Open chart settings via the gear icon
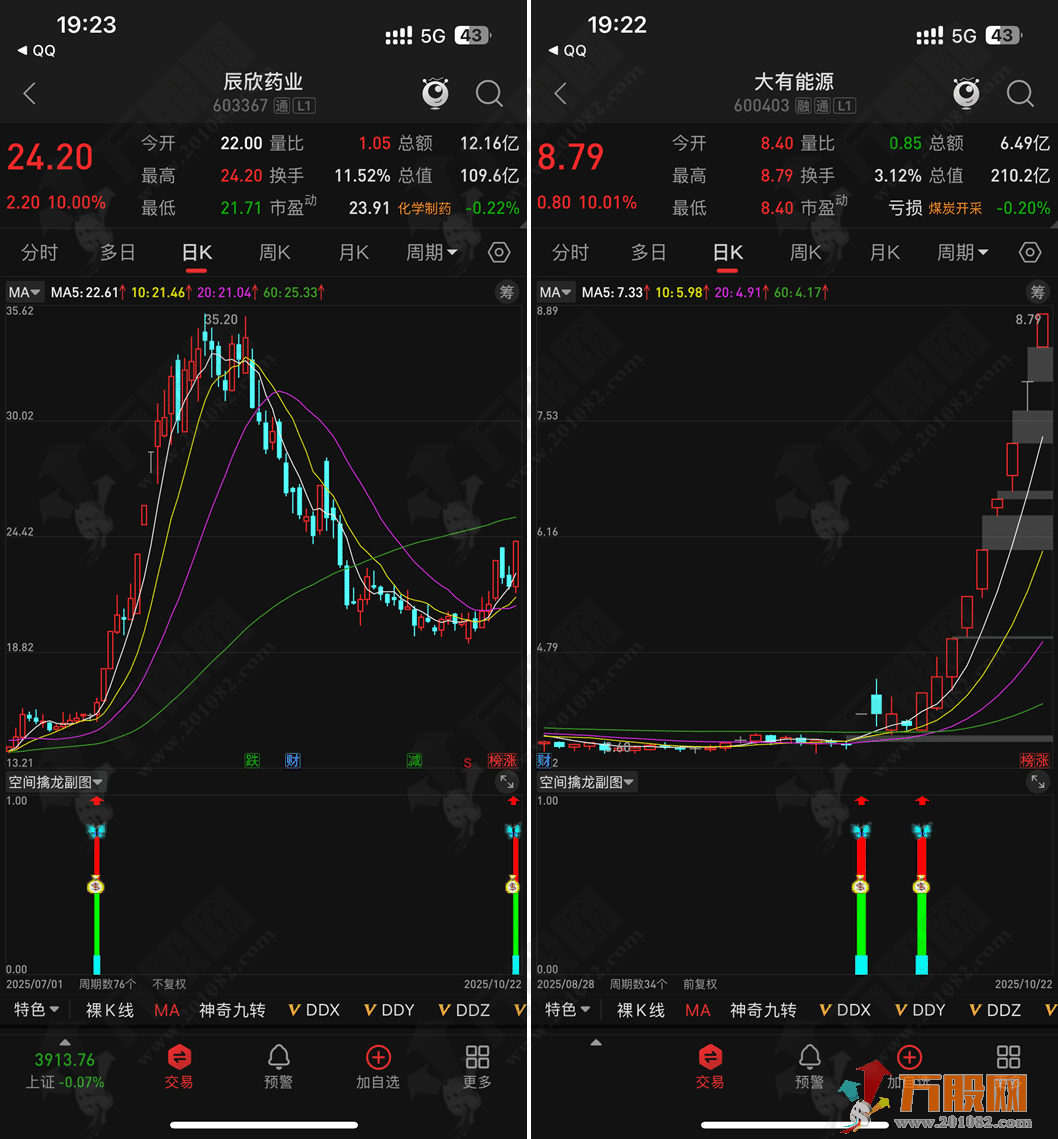Viewport: 1058px width, 1139px height. coord(498,252)
